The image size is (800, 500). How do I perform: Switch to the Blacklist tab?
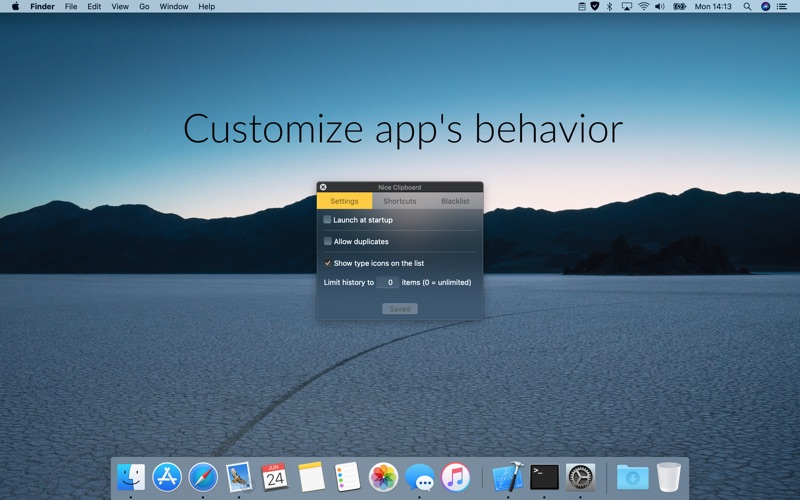[455, 201]
